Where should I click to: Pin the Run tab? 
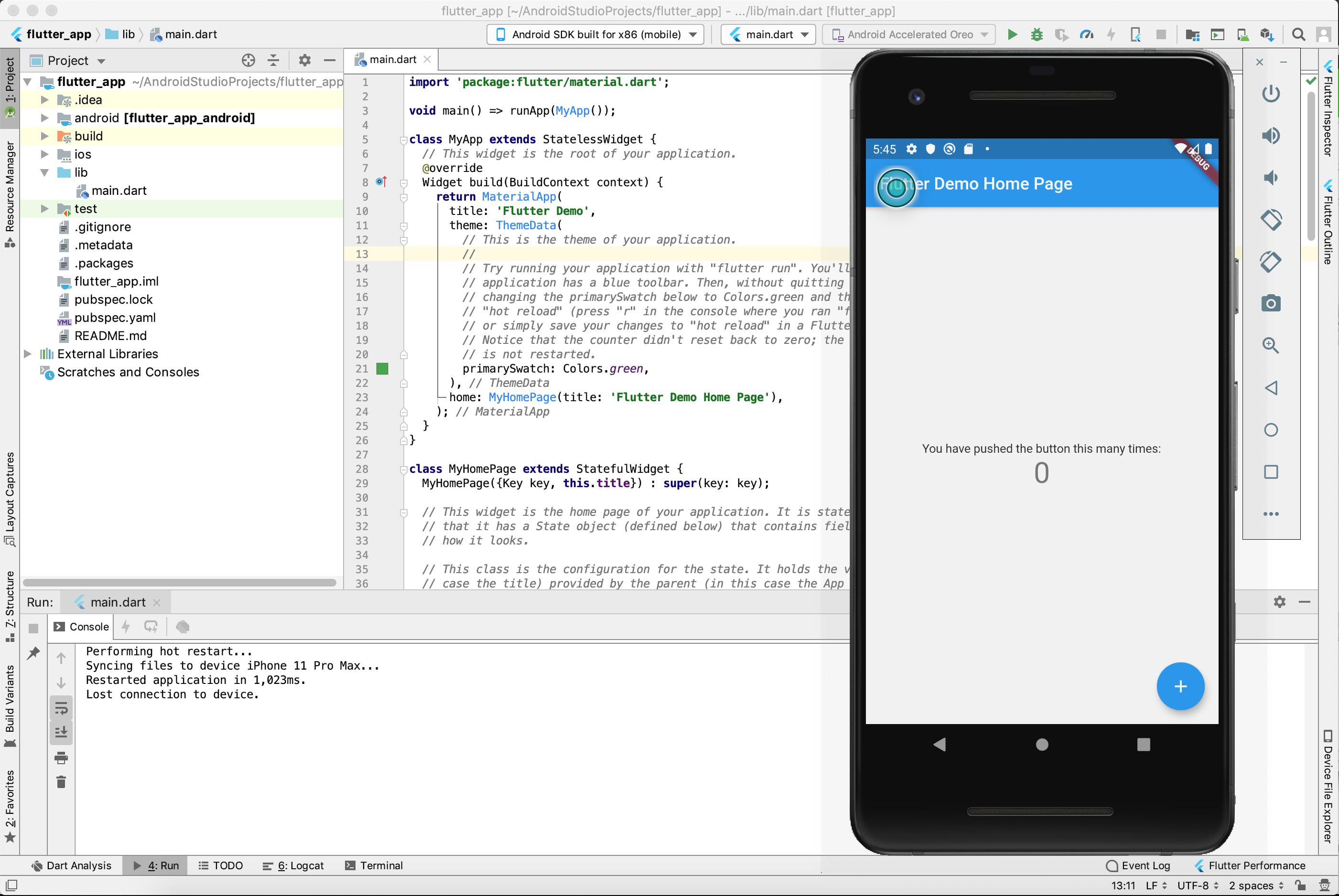(x=33, y=652)
